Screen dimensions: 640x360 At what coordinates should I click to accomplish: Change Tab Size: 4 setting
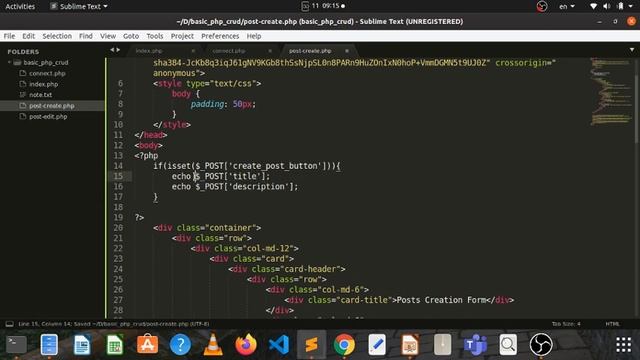pyautogui.click(x=566, y=324)
